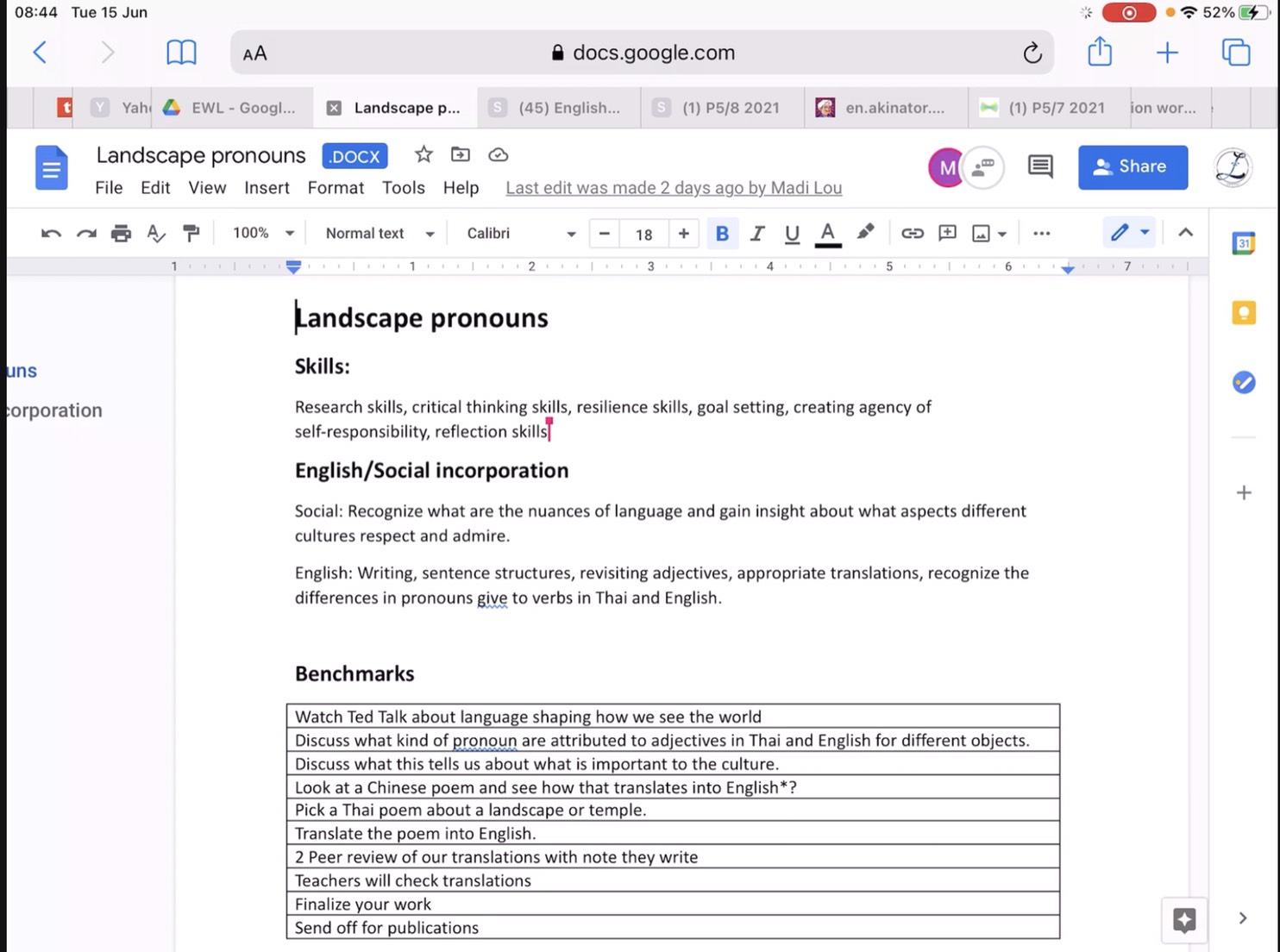Tap the AA reader text size button
Screen dimensions: 1280x952
point(254,53)
